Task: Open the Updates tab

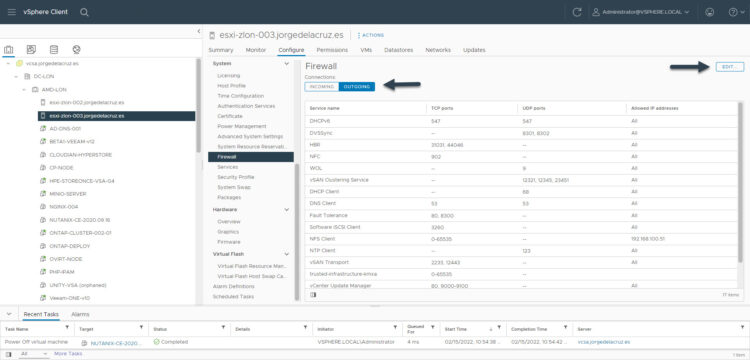Action: tap(474, 50)
